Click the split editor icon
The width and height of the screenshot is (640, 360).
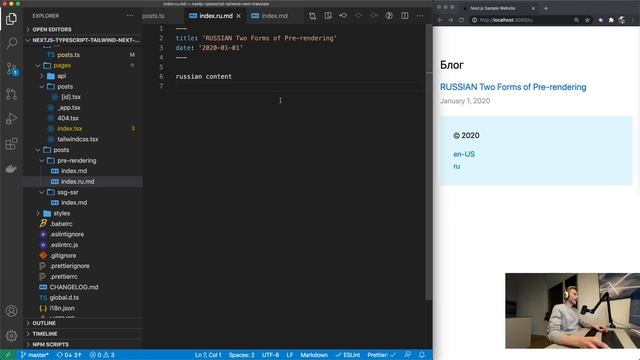tap(404, 16)
